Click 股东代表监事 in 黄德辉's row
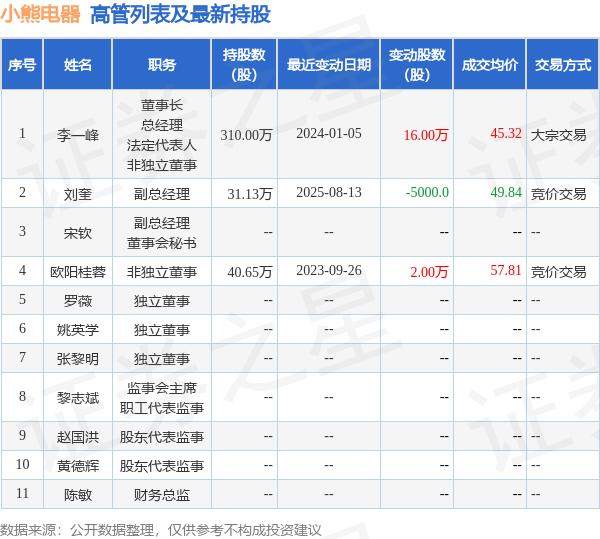Viewport: 600px width, 539px height. click(x=161, y=466)
